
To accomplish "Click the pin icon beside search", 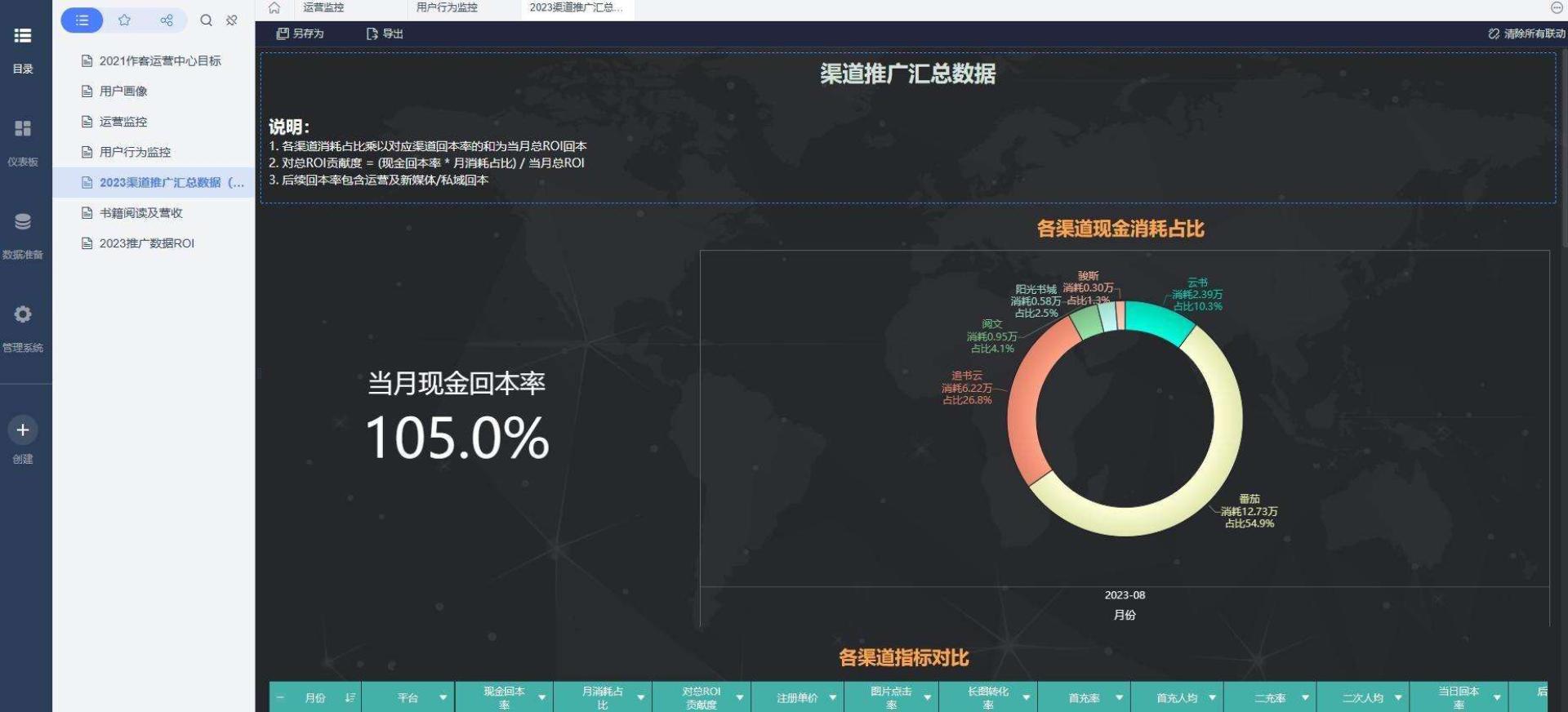I will point(232,20).
